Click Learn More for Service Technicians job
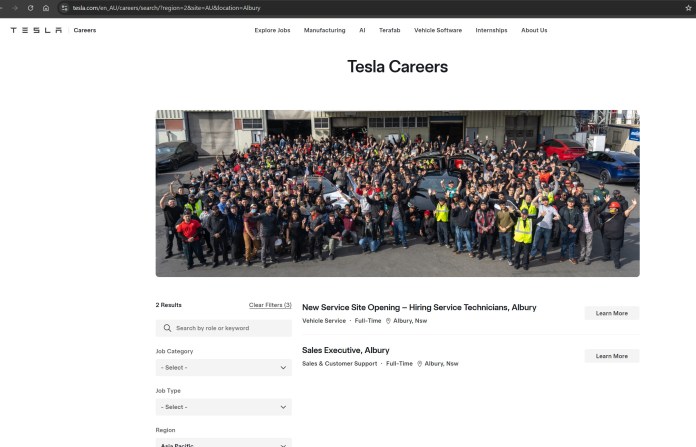 coord(612,313)
